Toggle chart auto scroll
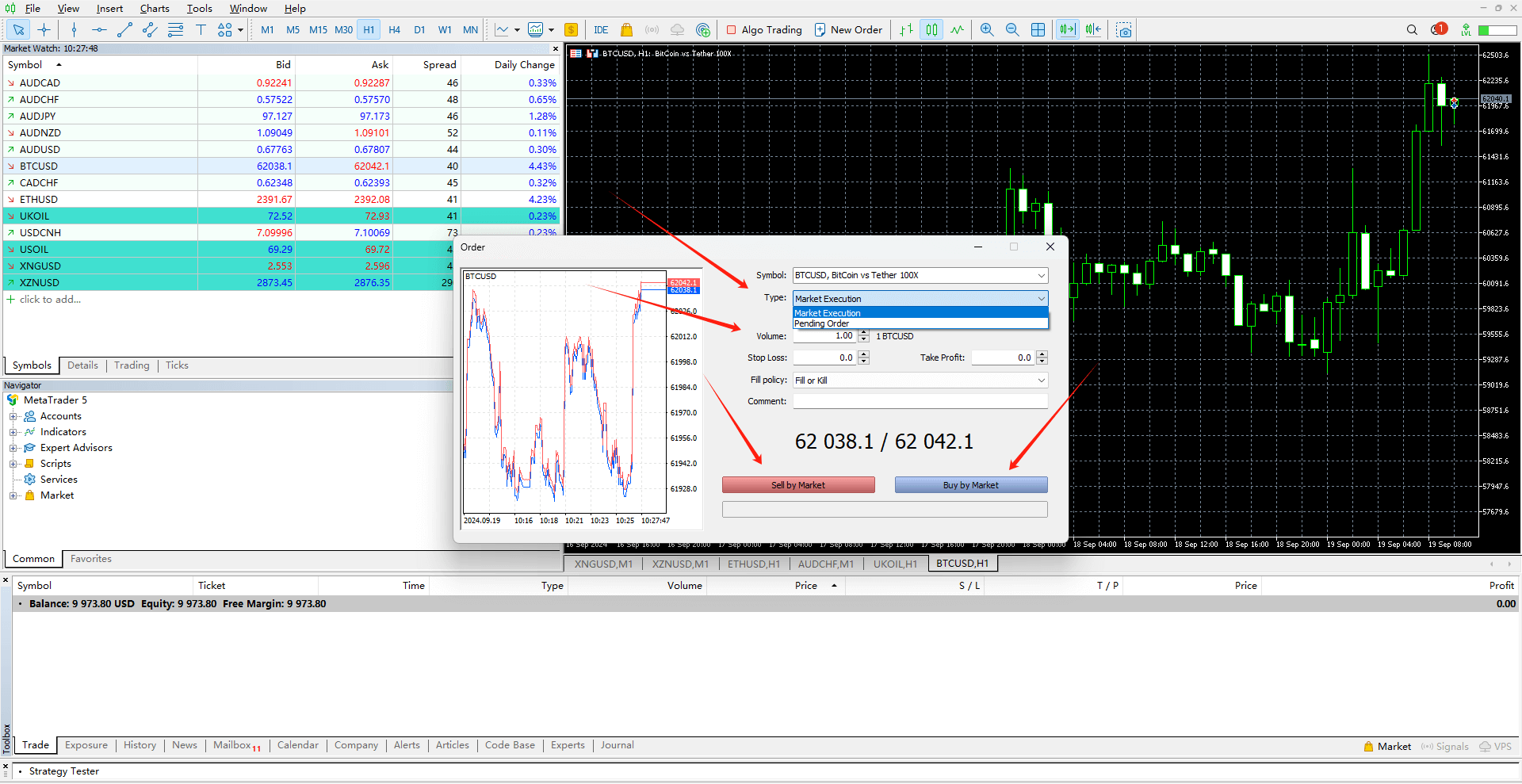The height and width of the screenshot is (784, 1522). [1068, 30]
